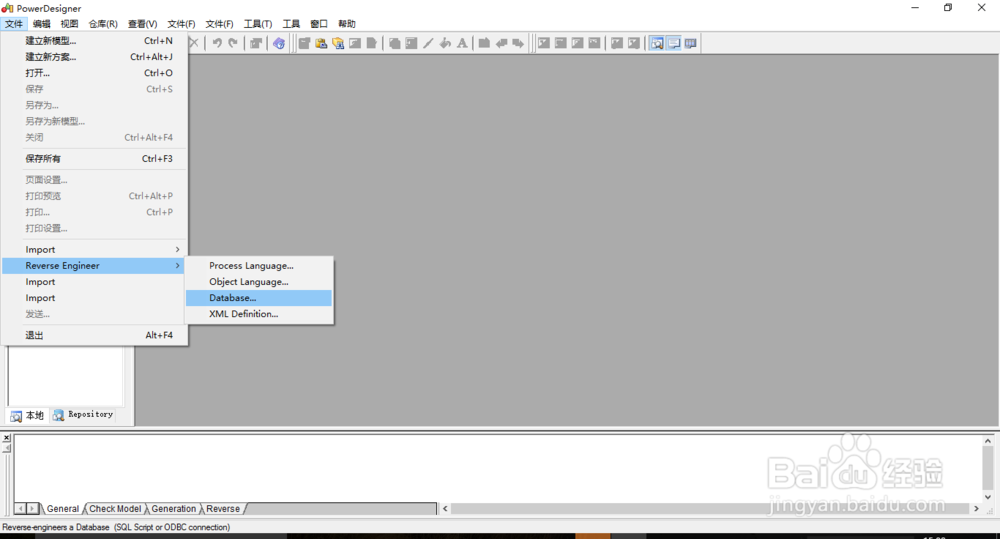Click the left-pointing arrow toolbar icon

[501, 43]
